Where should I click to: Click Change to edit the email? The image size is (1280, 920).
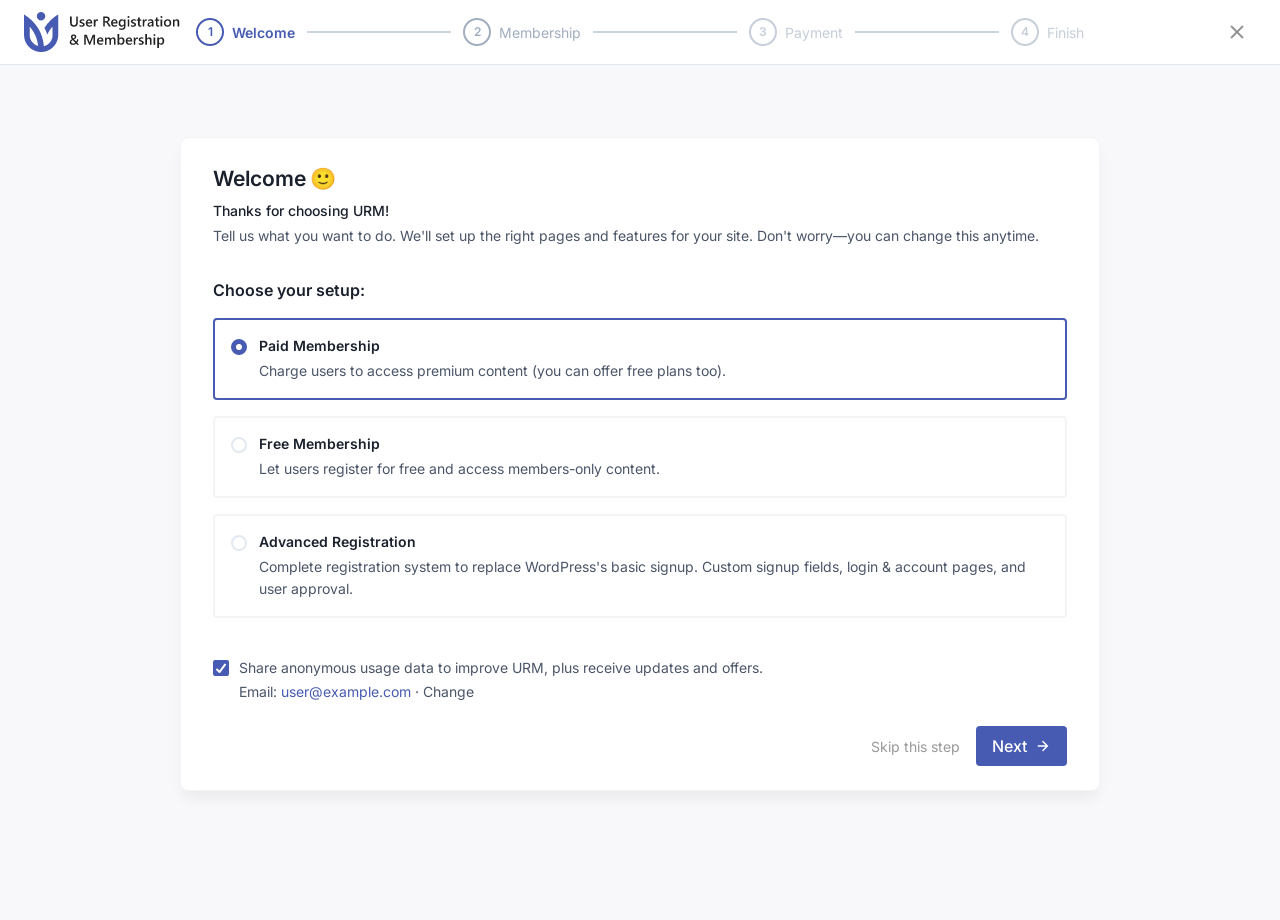click(448, 692)
